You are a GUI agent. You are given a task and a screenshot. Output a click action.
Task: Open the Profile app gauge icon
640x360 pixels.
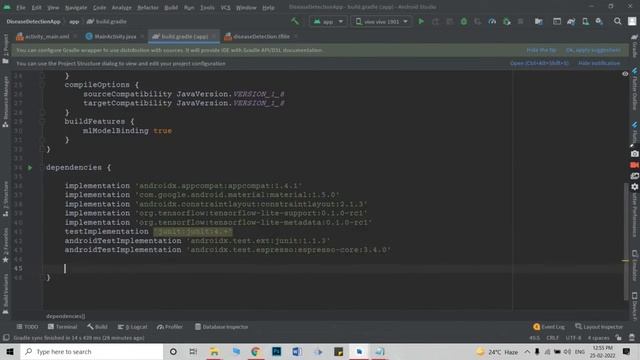click(x=492, y=21)
